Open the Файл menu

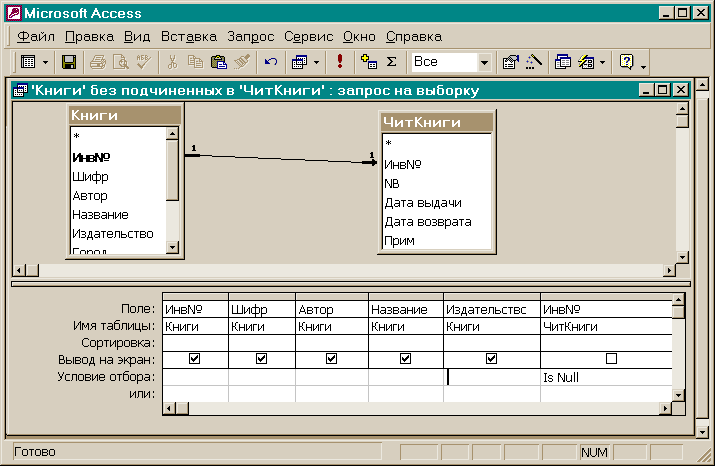(36, 36)
